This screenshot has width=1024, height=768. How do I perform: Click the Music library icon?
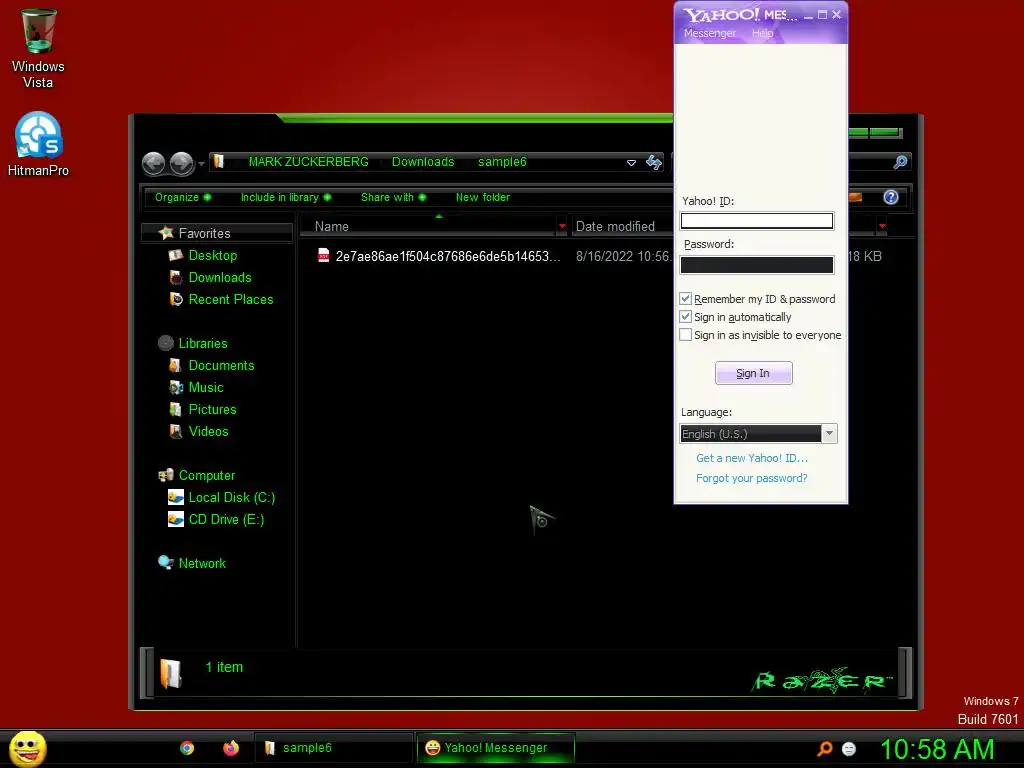176,387
